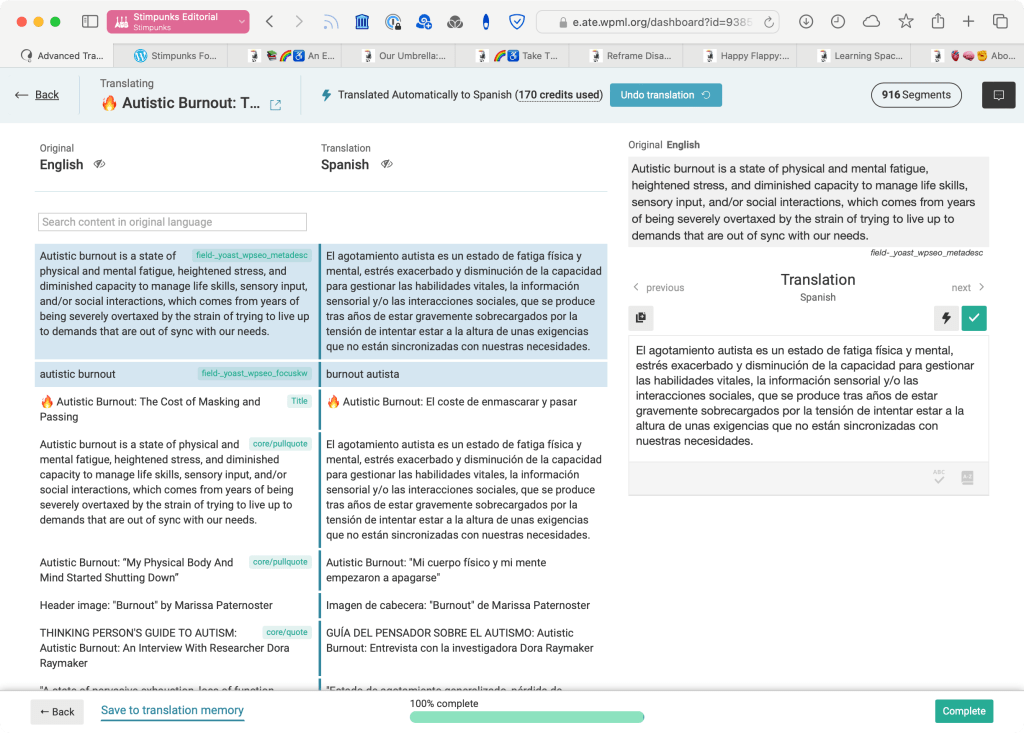Click the search content input field
This screenshot has width=1024, height=733.
click(171, 221)
